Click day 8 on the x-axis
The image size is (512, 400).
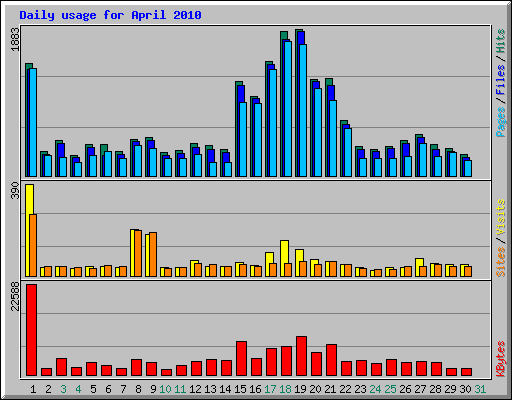tap(138, 389)
